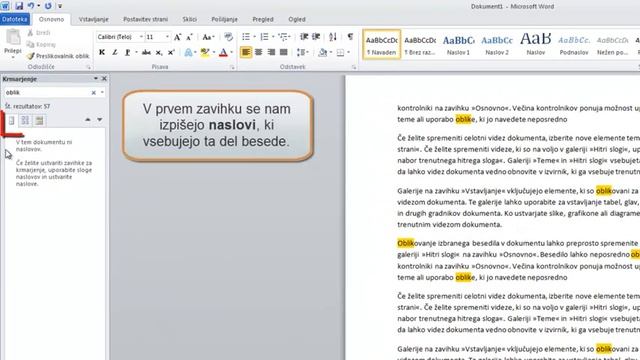
Task: Open Customize Quick Access Toolbar dropdown
Action: [x=60, y=6]
